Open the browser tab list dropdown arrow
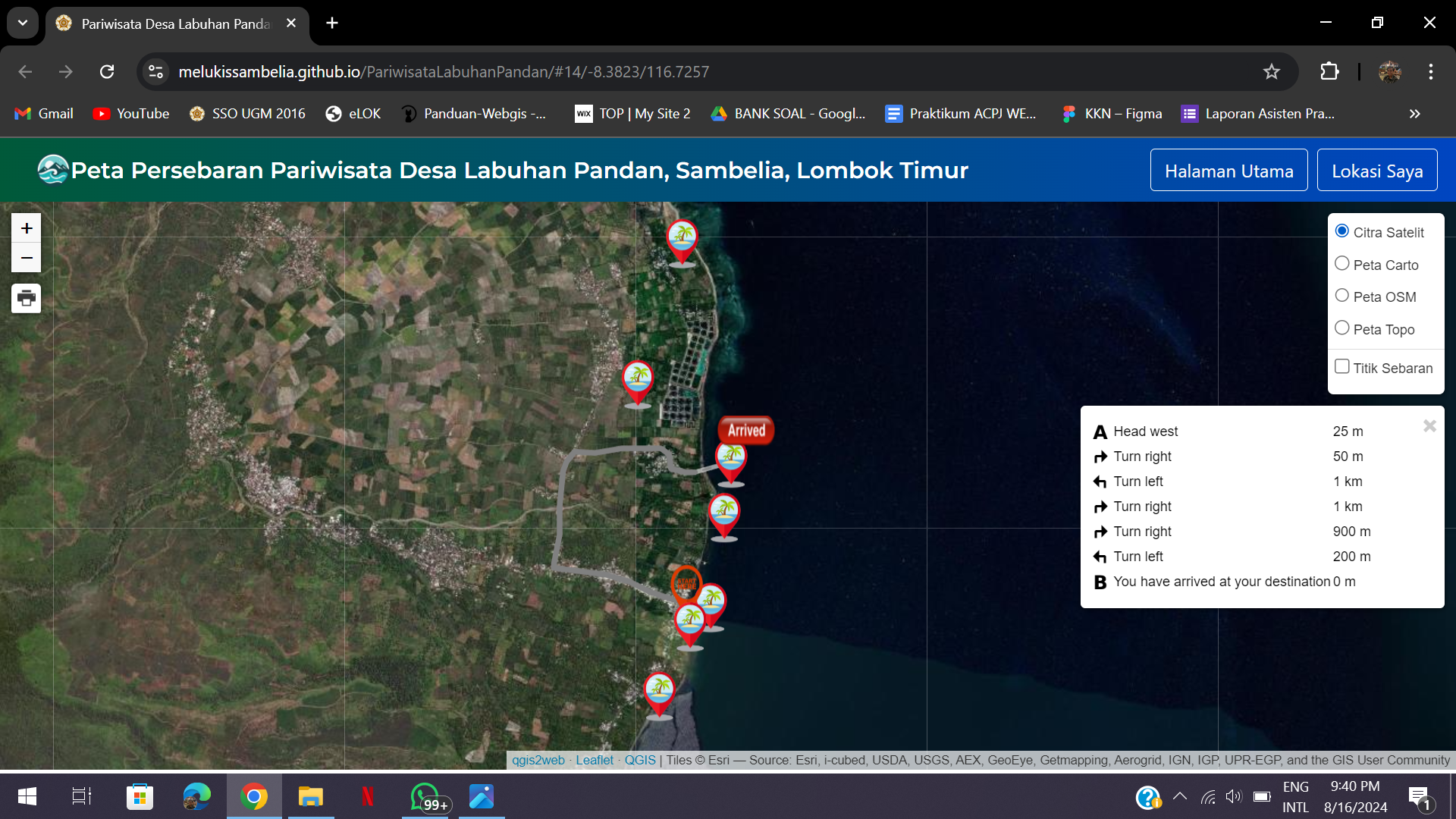Screen dimensions: 1456x819 click(22, 23)
